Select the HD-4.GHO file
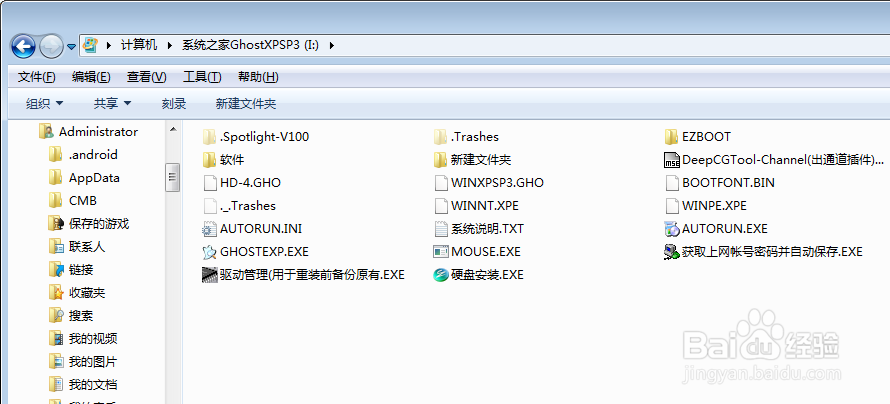The height and width of the screenshot is (404, 890). tap(242, 183)
